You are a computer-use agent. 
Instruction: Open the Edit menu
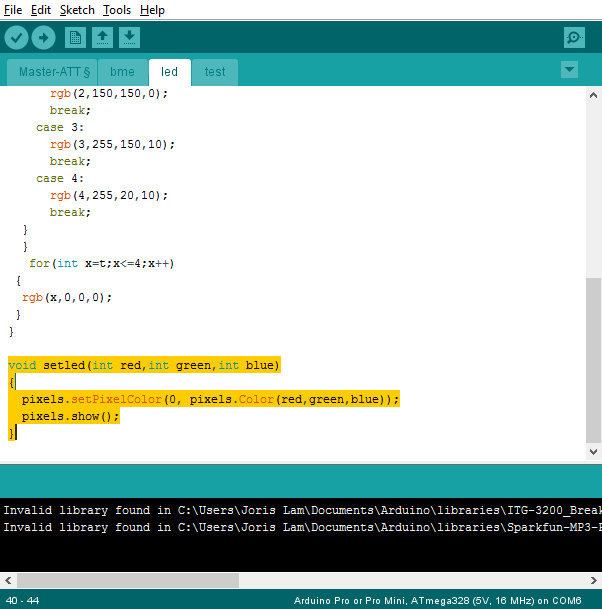click(x=41, y=10)
